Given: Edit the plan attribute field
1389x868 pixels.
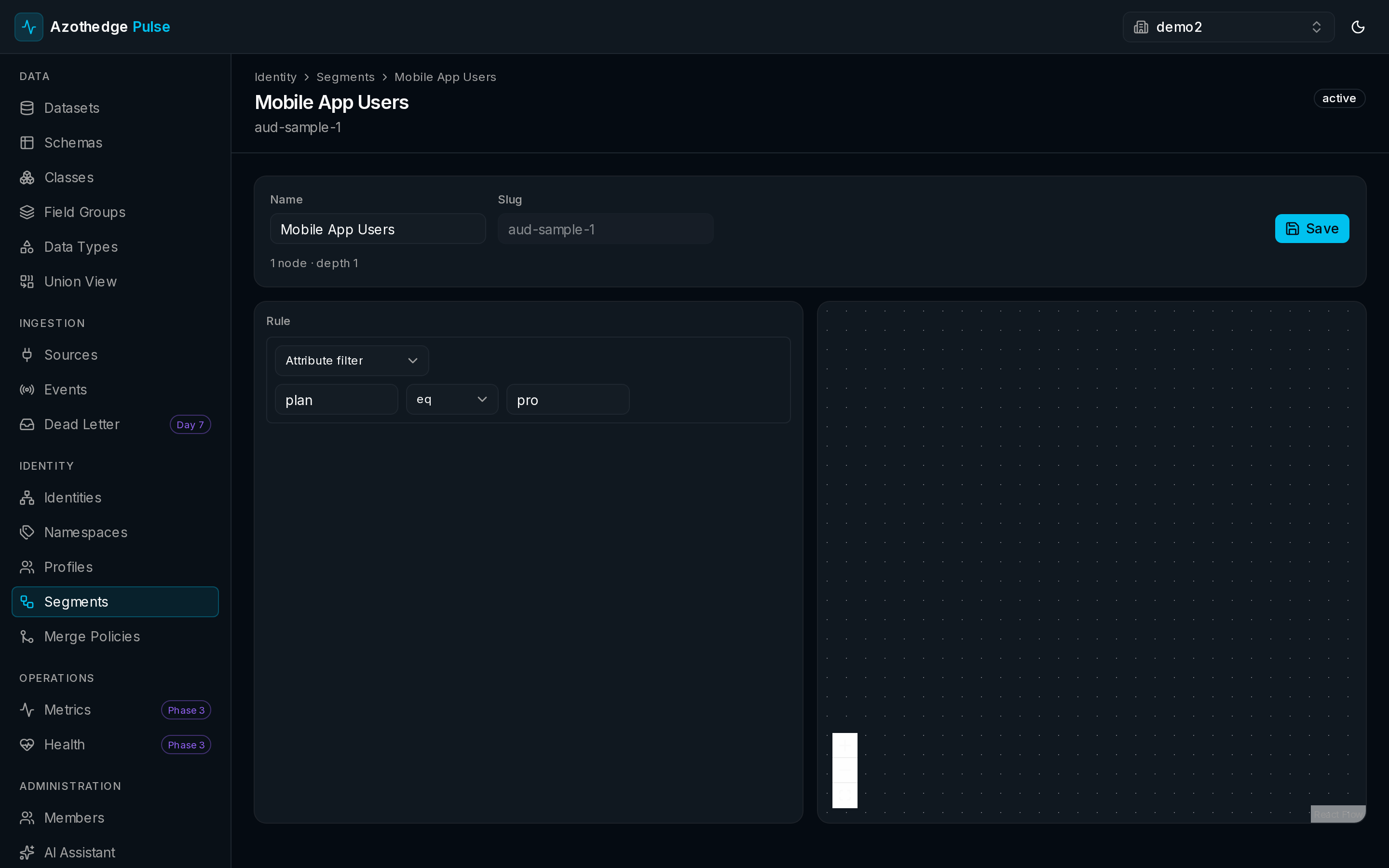Looking at the screenshot, I should (336, 400).
